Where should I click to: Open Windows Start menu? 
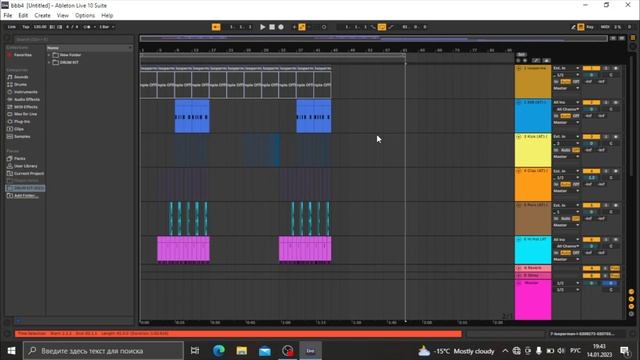tap(11, 351)
